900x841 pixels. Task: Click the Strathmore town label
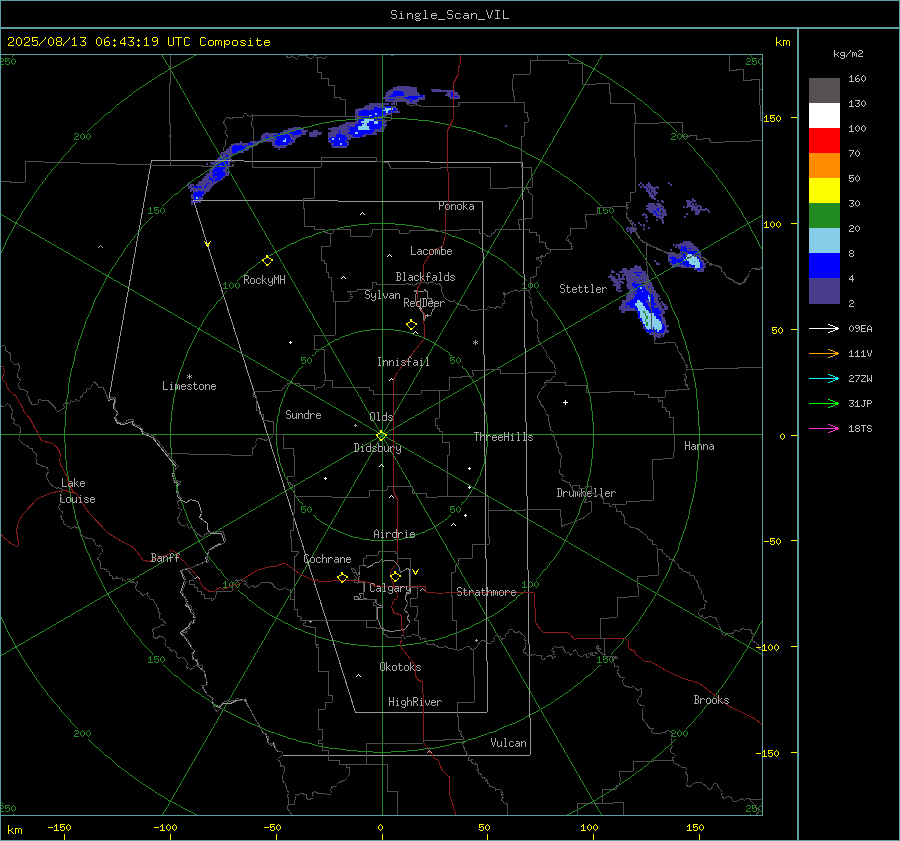[x=486, y=592]
